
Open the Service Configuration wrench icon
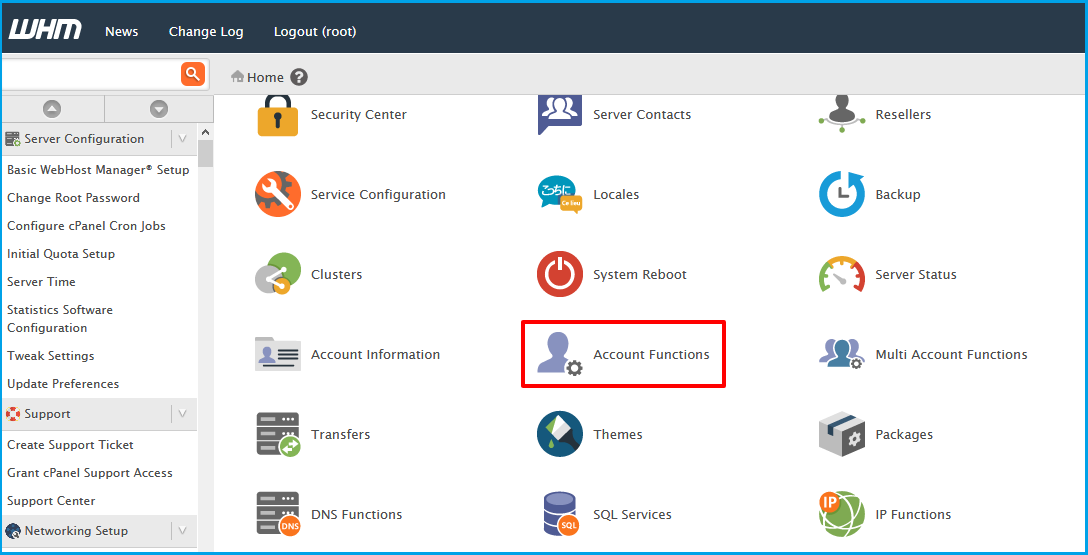click(277, 194)
